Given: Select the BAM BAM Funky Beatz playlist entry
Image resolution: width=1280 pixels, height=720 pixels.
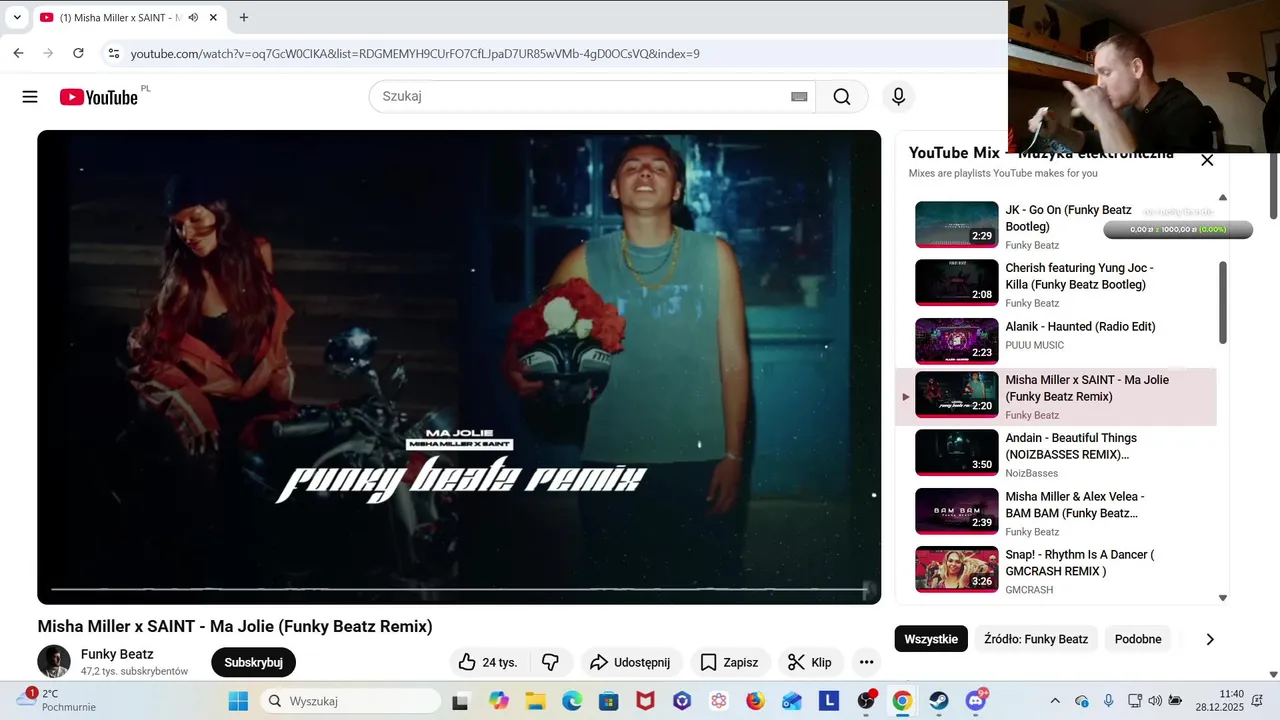Looking at the screenshot, I should (1055, 512).
